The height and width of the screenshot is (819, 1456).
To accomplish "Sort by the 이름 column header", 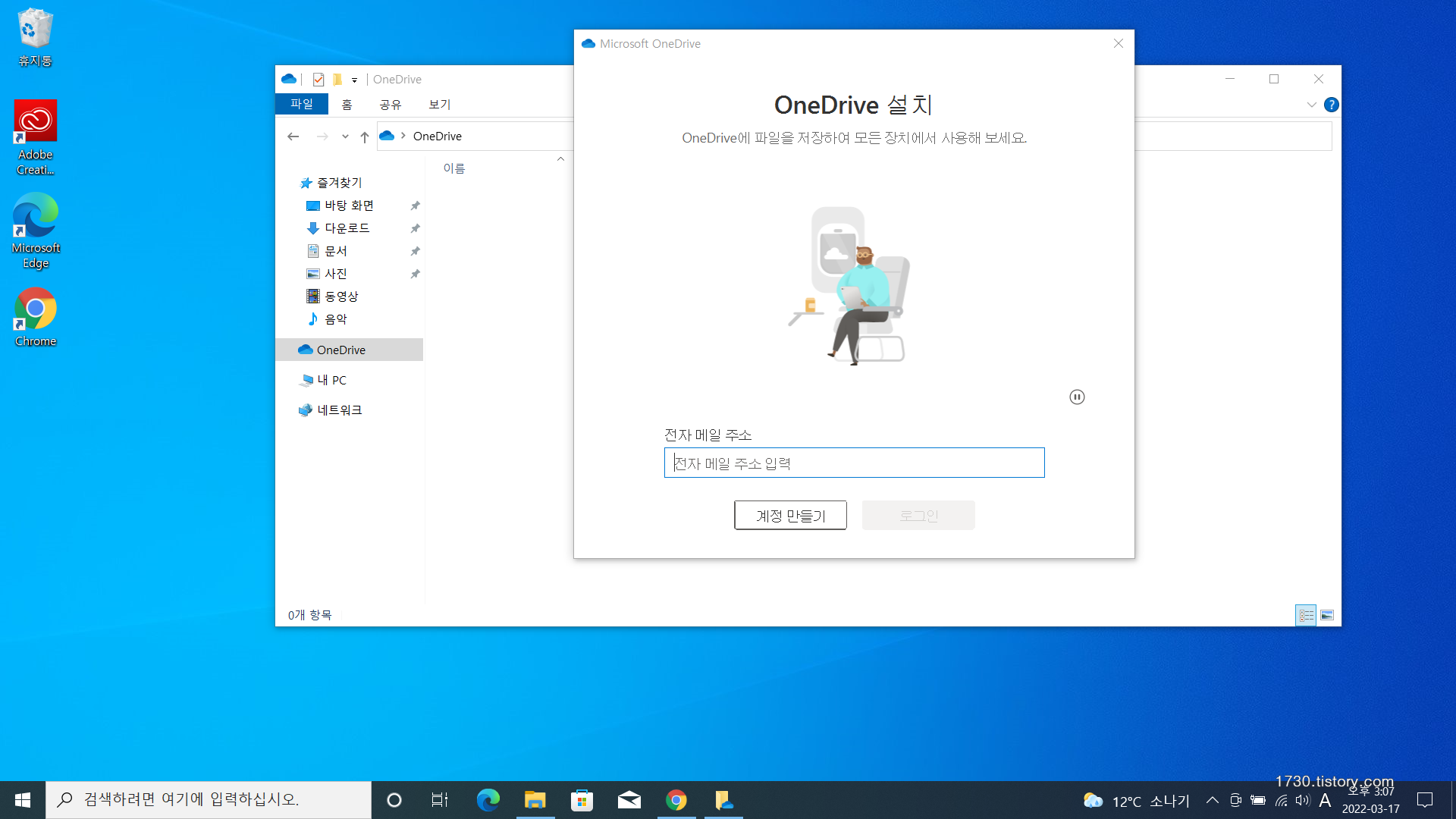I will tap(454, 168).
